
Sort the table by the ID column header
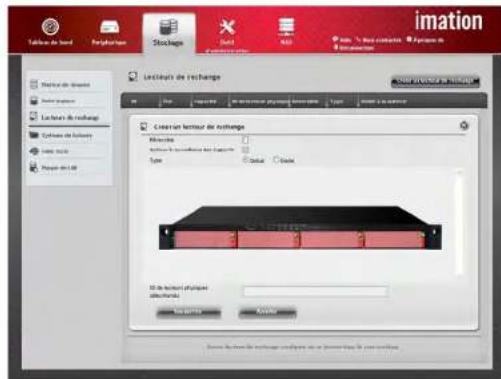134,101
